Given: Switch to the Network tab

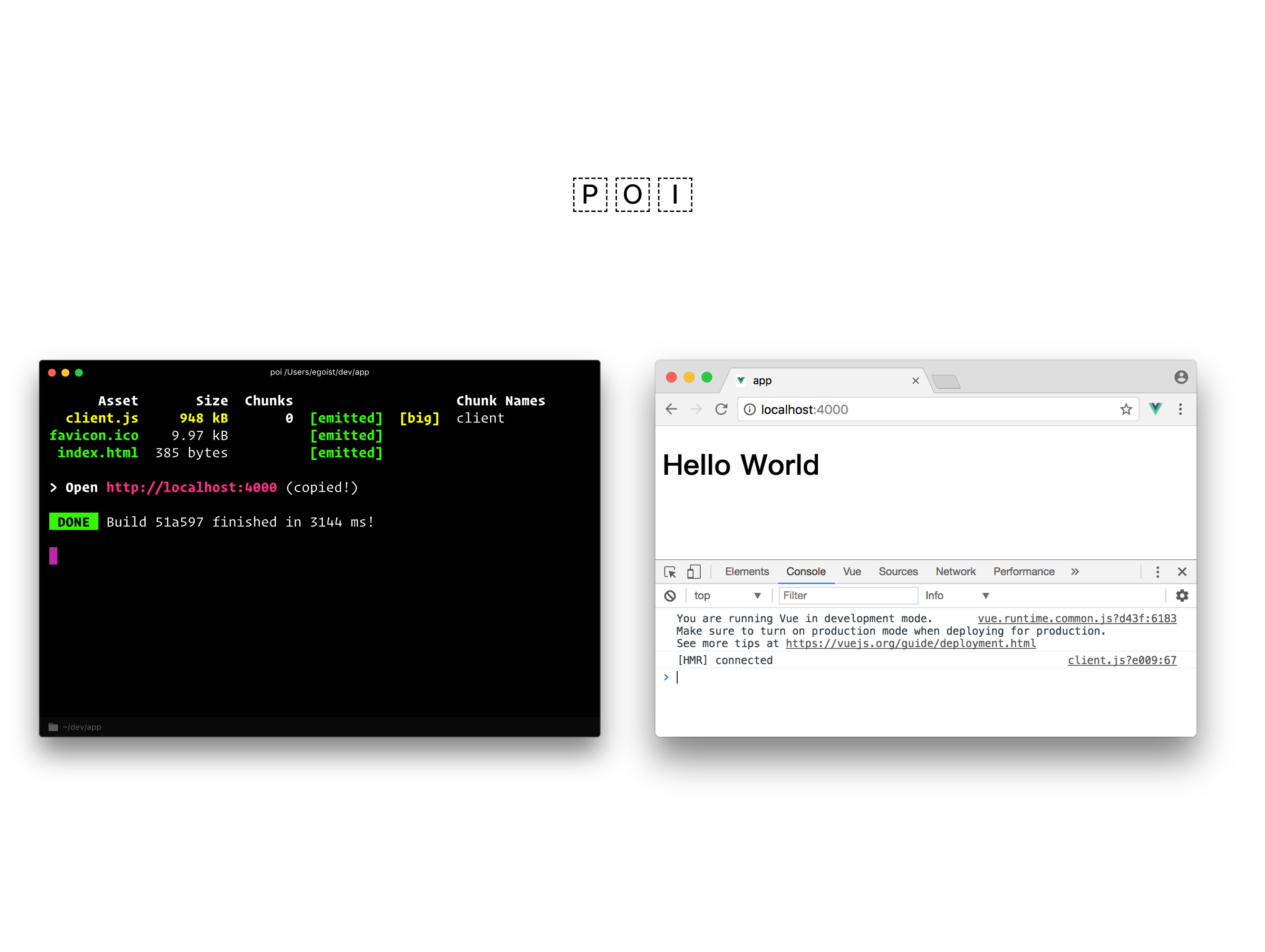Looking at the screenshot, I should [955, 572].
